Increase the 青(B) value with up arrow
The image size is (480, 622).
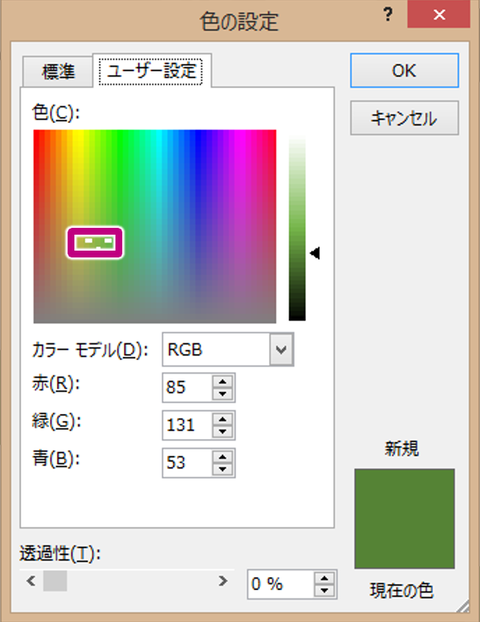tap(223, 457)
